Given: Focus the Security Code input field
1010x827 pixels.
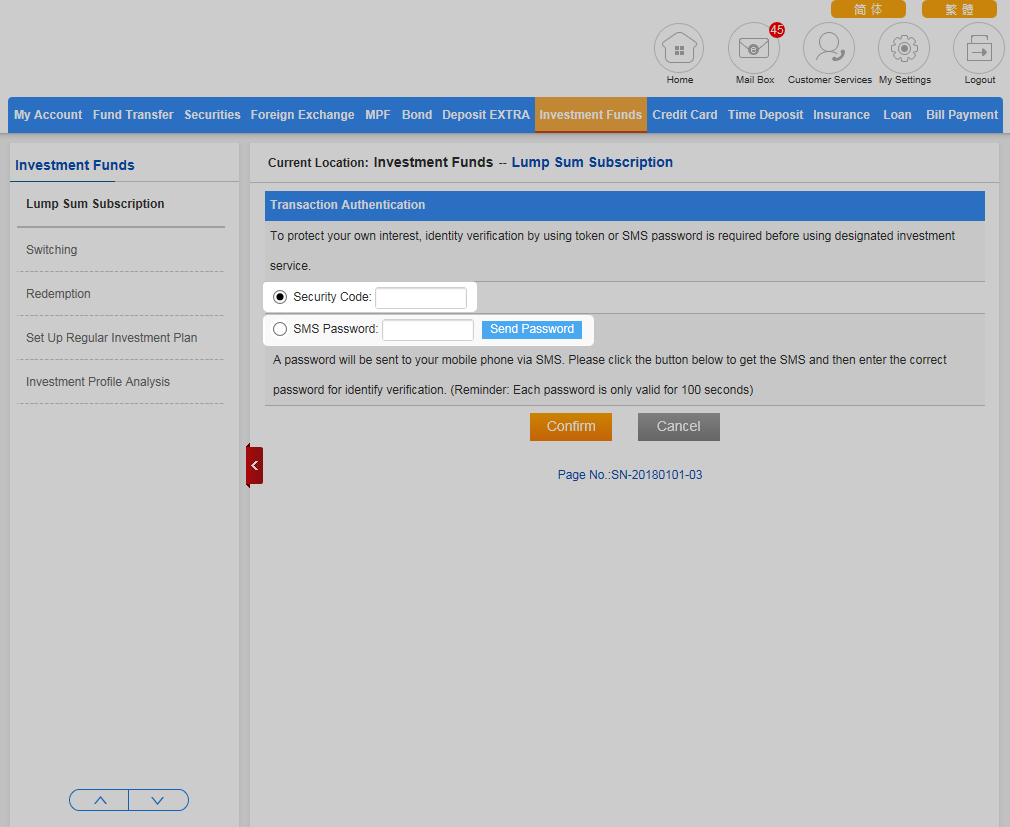Looking at the screenshot, I should point(420,298).
